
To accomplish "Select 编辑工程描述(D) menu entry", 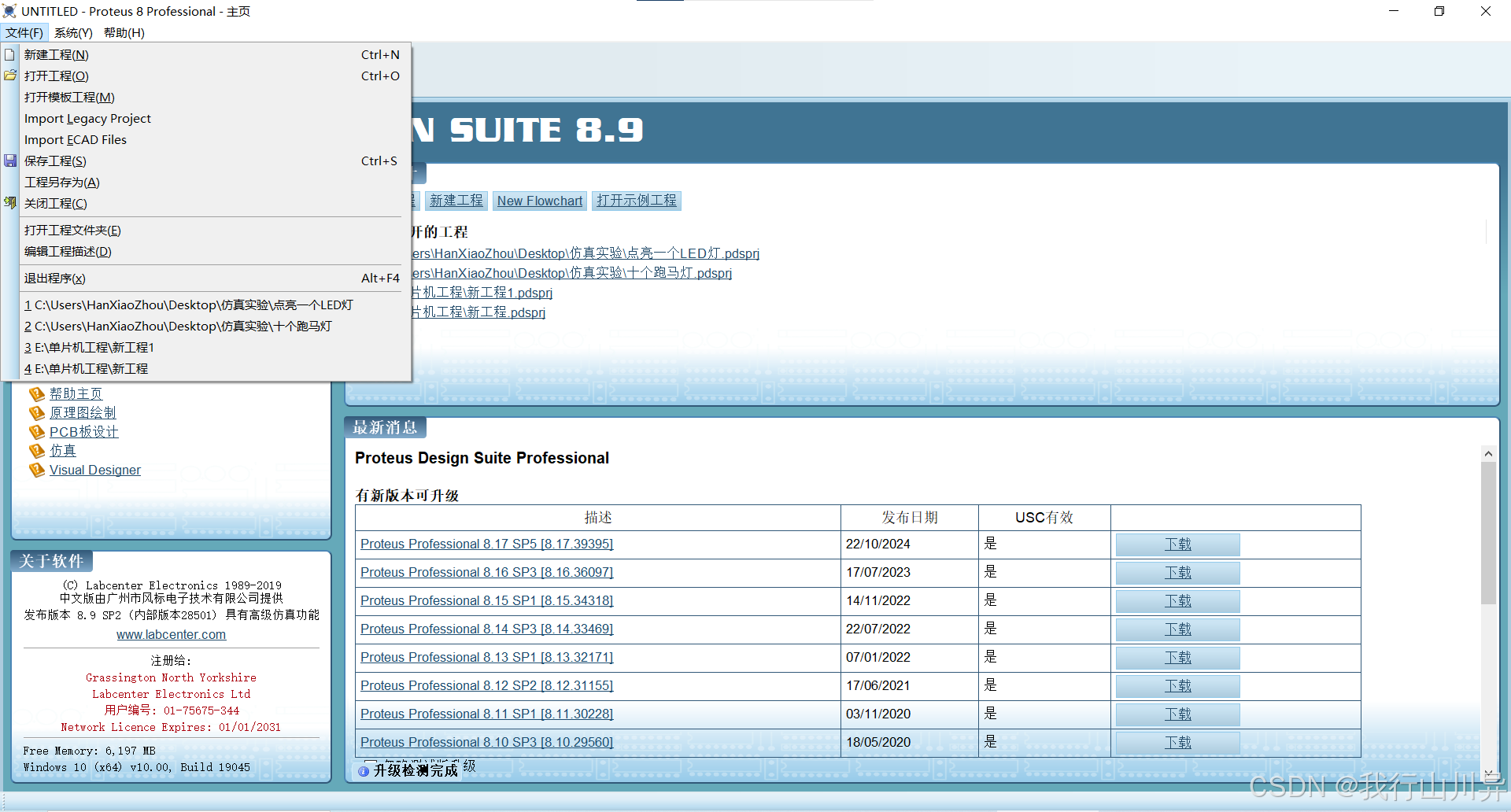I will click(x=210, y=251).
